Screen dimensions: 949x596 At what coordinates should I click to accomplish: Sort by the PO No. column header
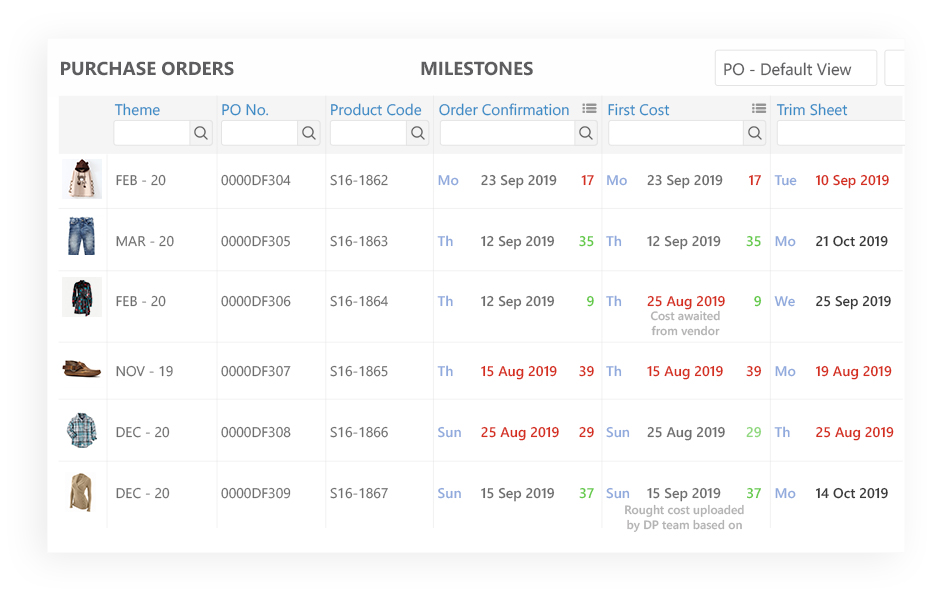click(245, 110)
